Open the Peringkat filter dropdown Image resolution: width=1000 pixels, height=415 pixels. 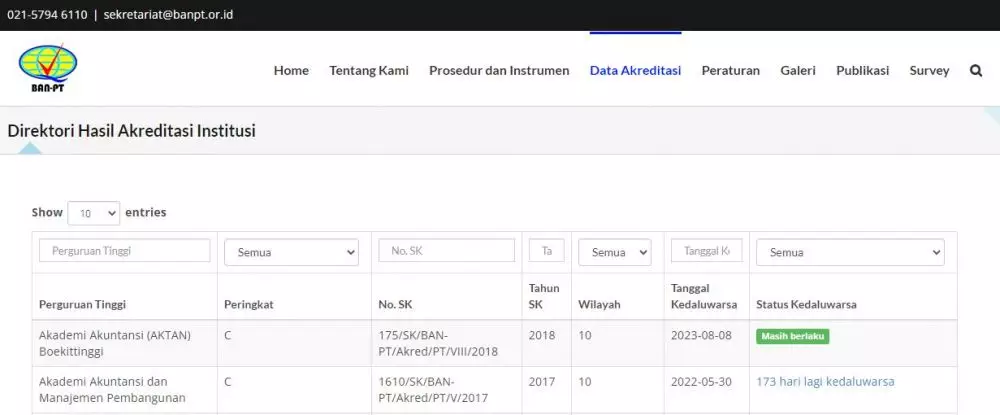point(291,253)
